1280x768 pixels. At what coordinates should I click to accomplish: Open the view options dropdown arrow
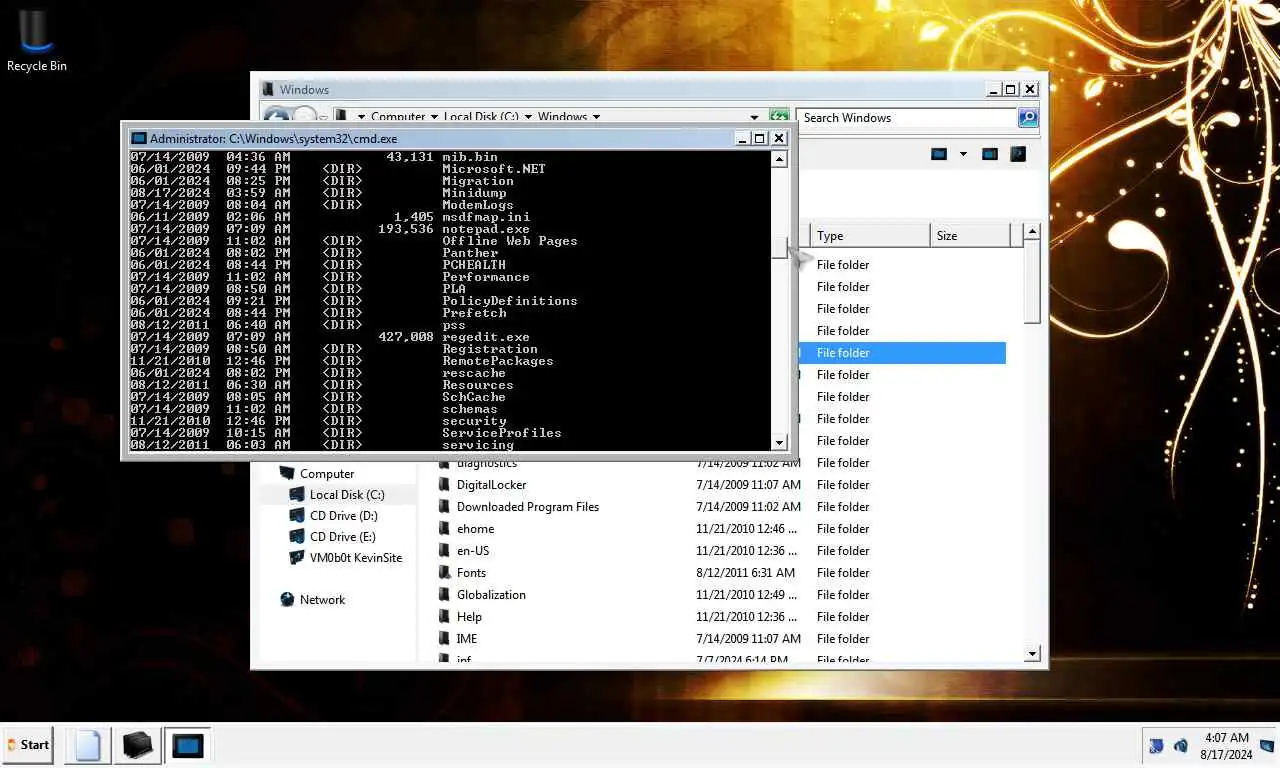(963, 154)
